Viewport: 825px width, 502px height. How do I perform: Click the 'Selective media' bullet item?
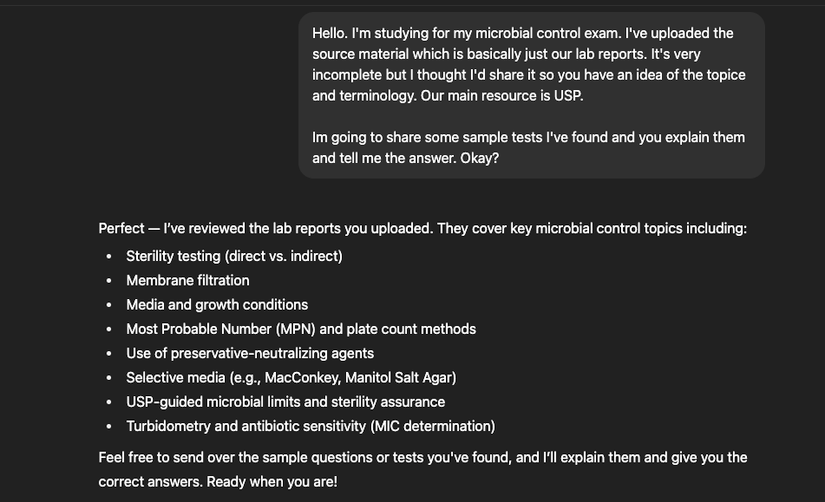tap(291, 377)
